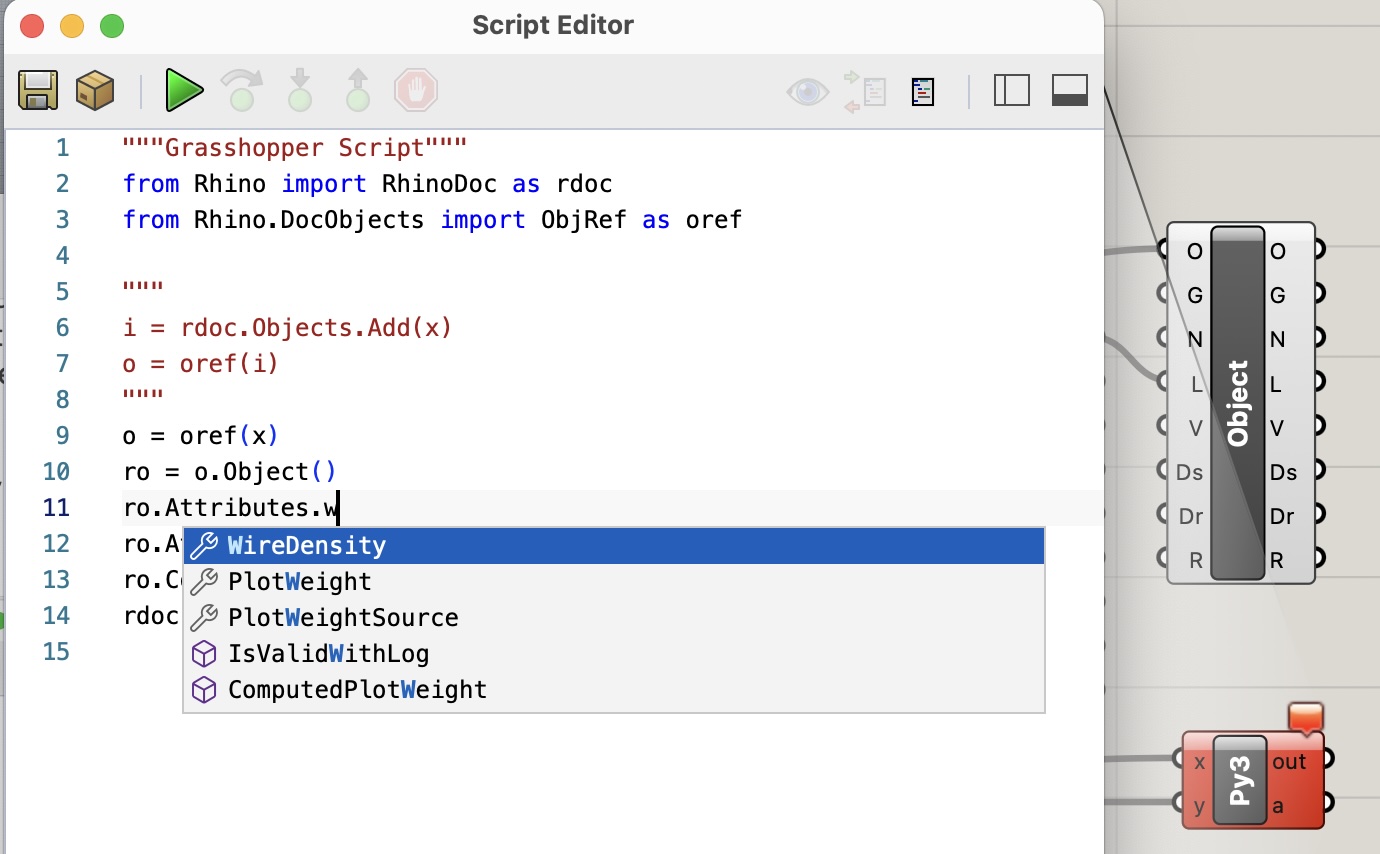Click the V output port of Object component

coord(1319,425)
